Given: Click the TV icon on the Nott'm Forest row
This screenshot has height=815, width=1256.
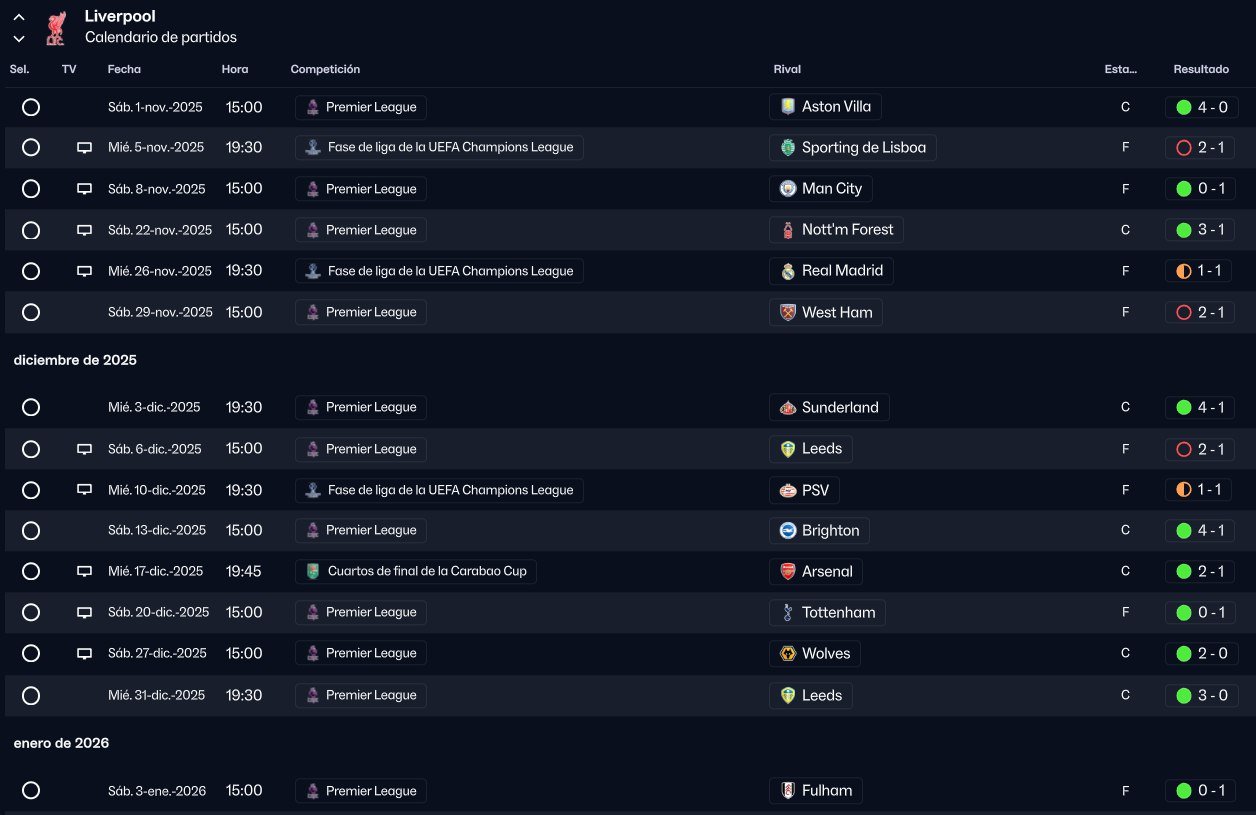Looking at the screenshot, I should (x=84, y=230).
